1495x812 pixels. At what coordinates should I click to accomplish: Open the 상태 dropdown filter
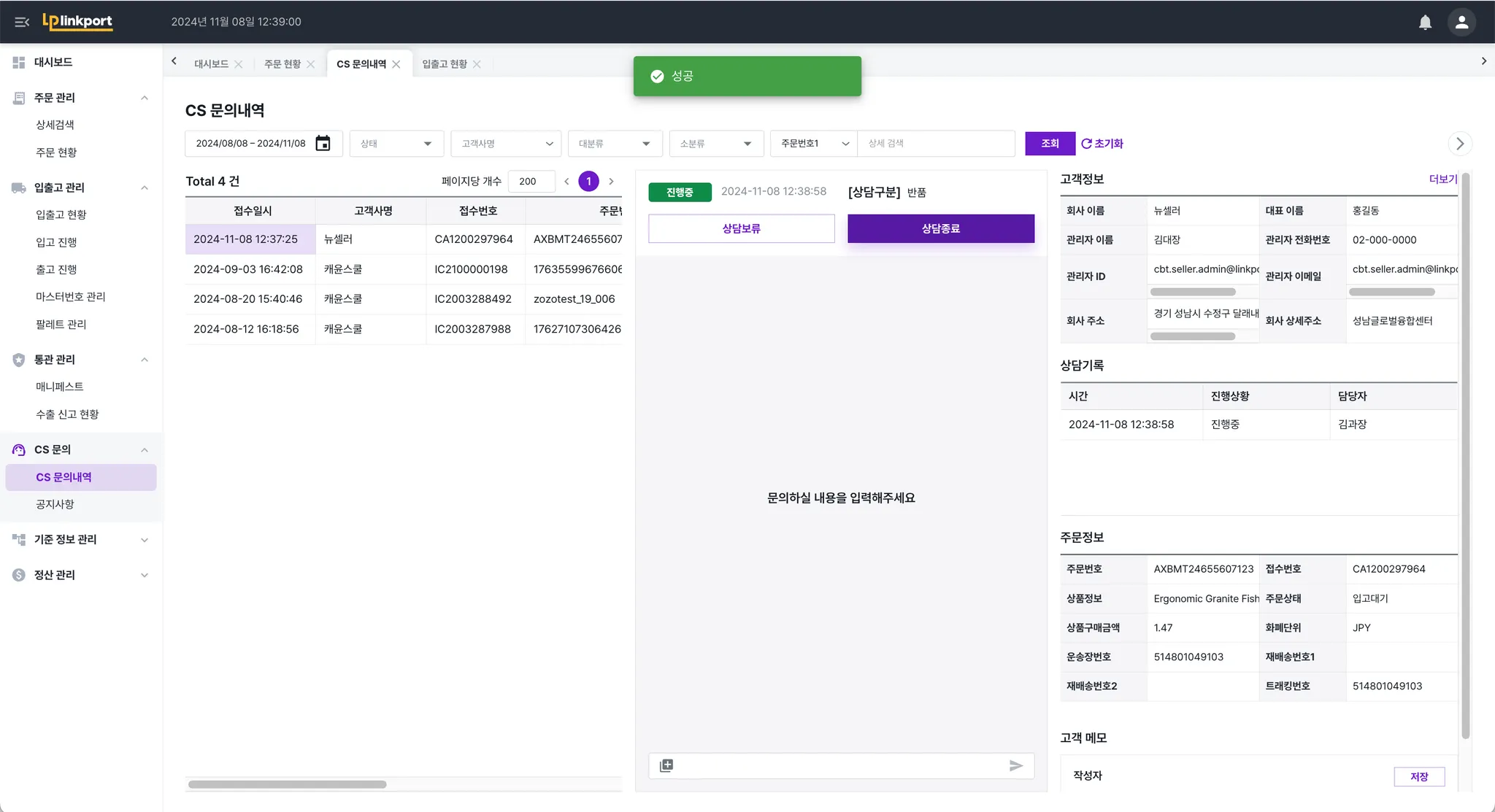[396, 144]
